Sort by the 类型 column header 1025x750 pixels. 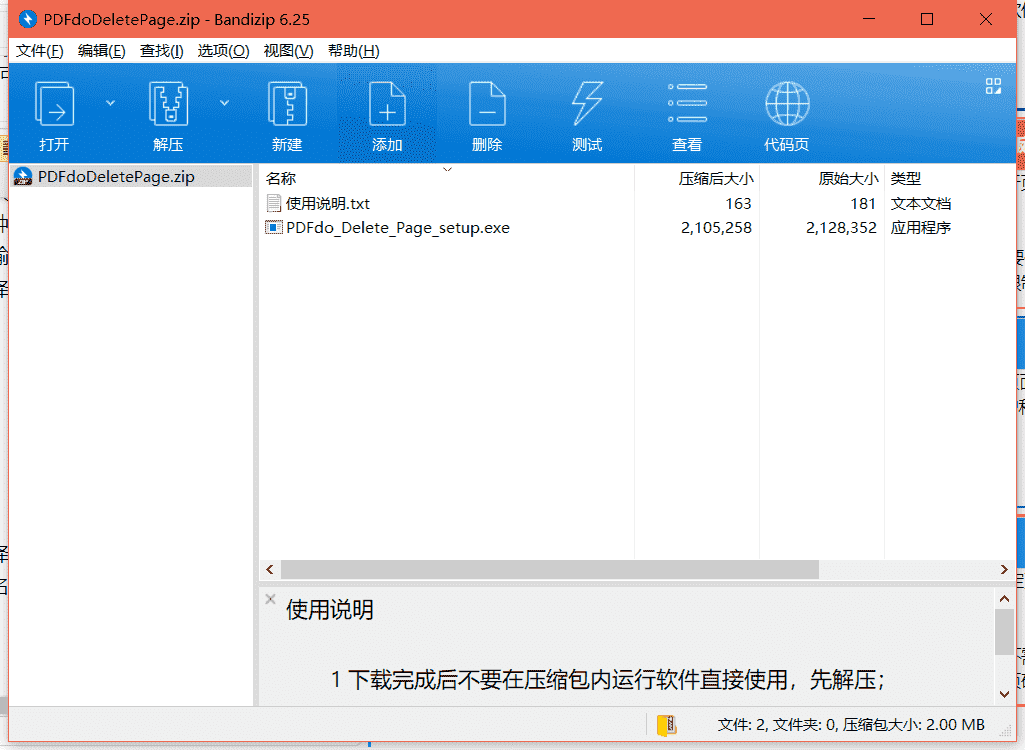905,179
